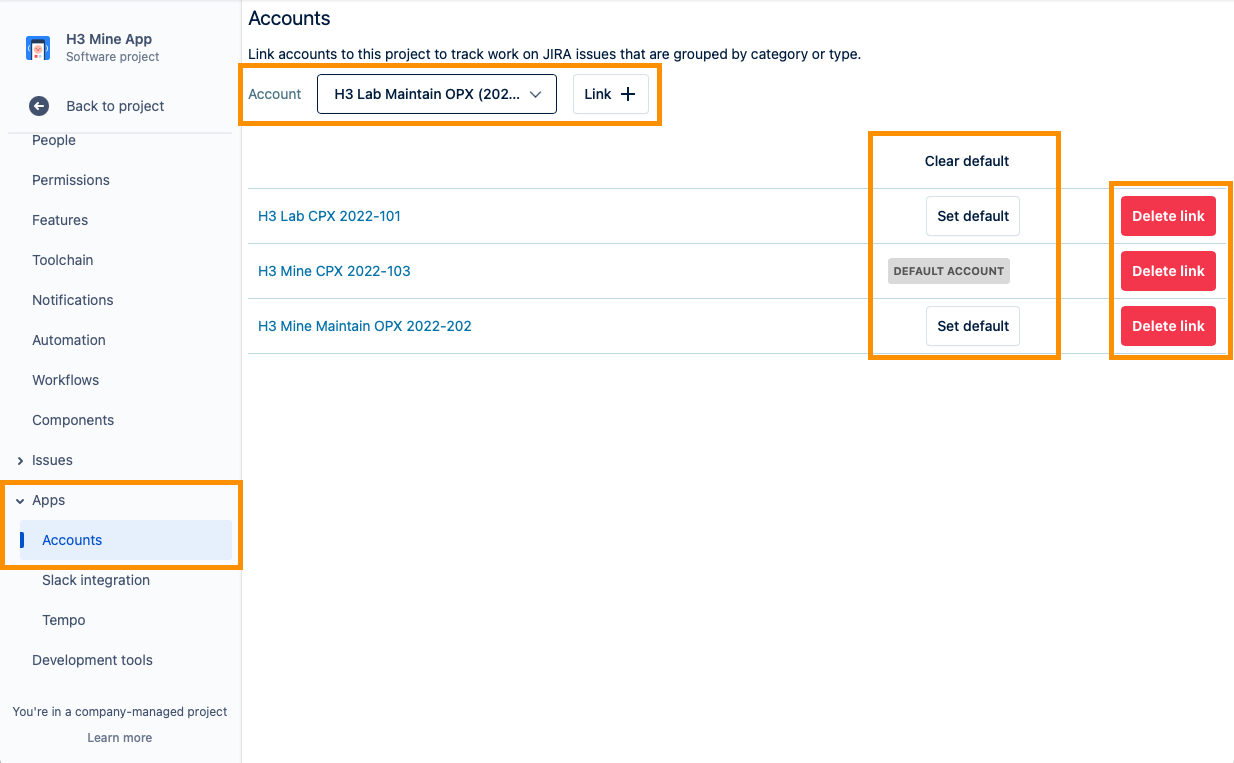Screen dimensions: 1234x763
Task: Open Workflows in sidebar
Action: point(66,380)
